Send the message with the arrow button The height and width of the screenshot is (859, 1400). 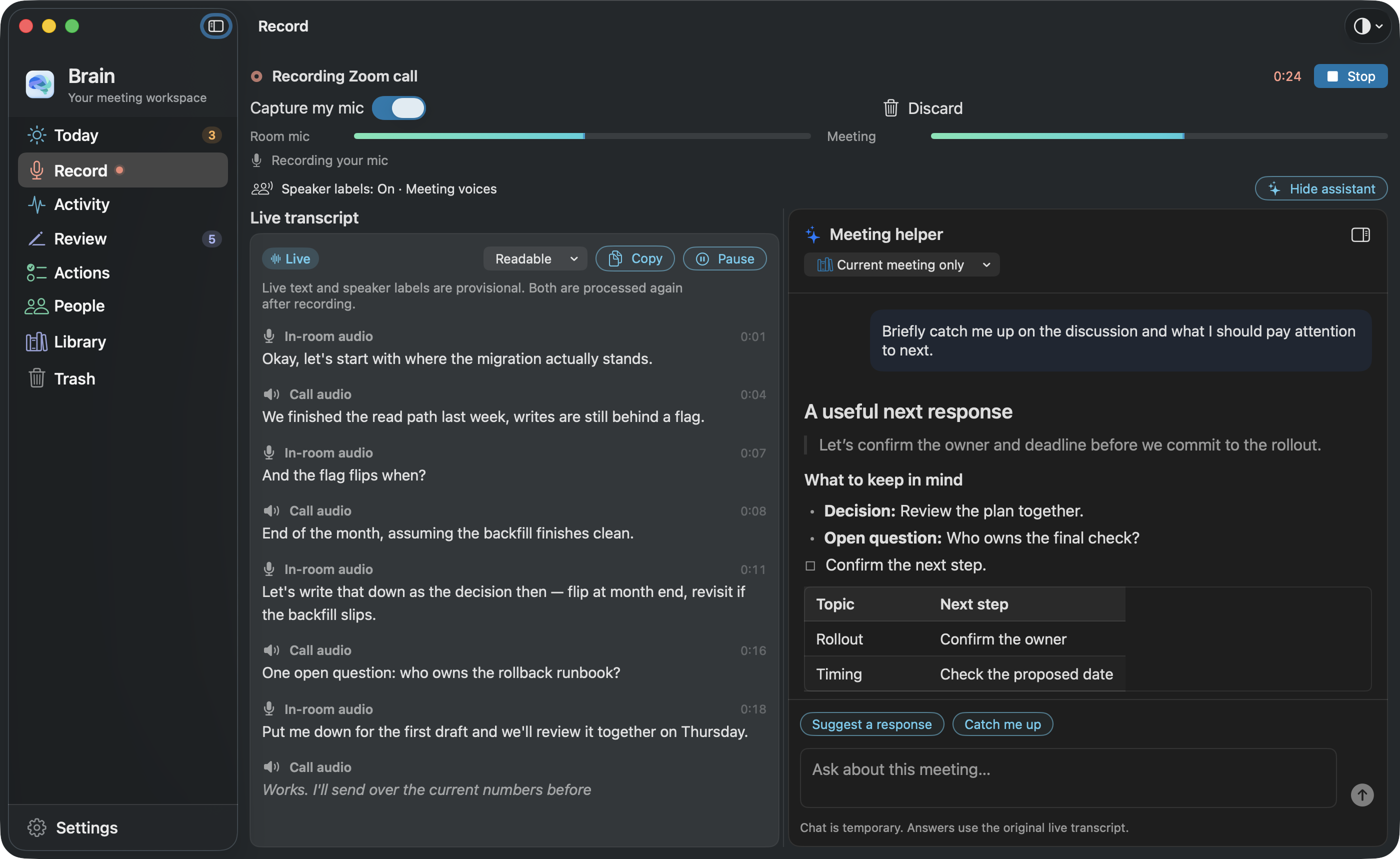[x=1362, y=795]
